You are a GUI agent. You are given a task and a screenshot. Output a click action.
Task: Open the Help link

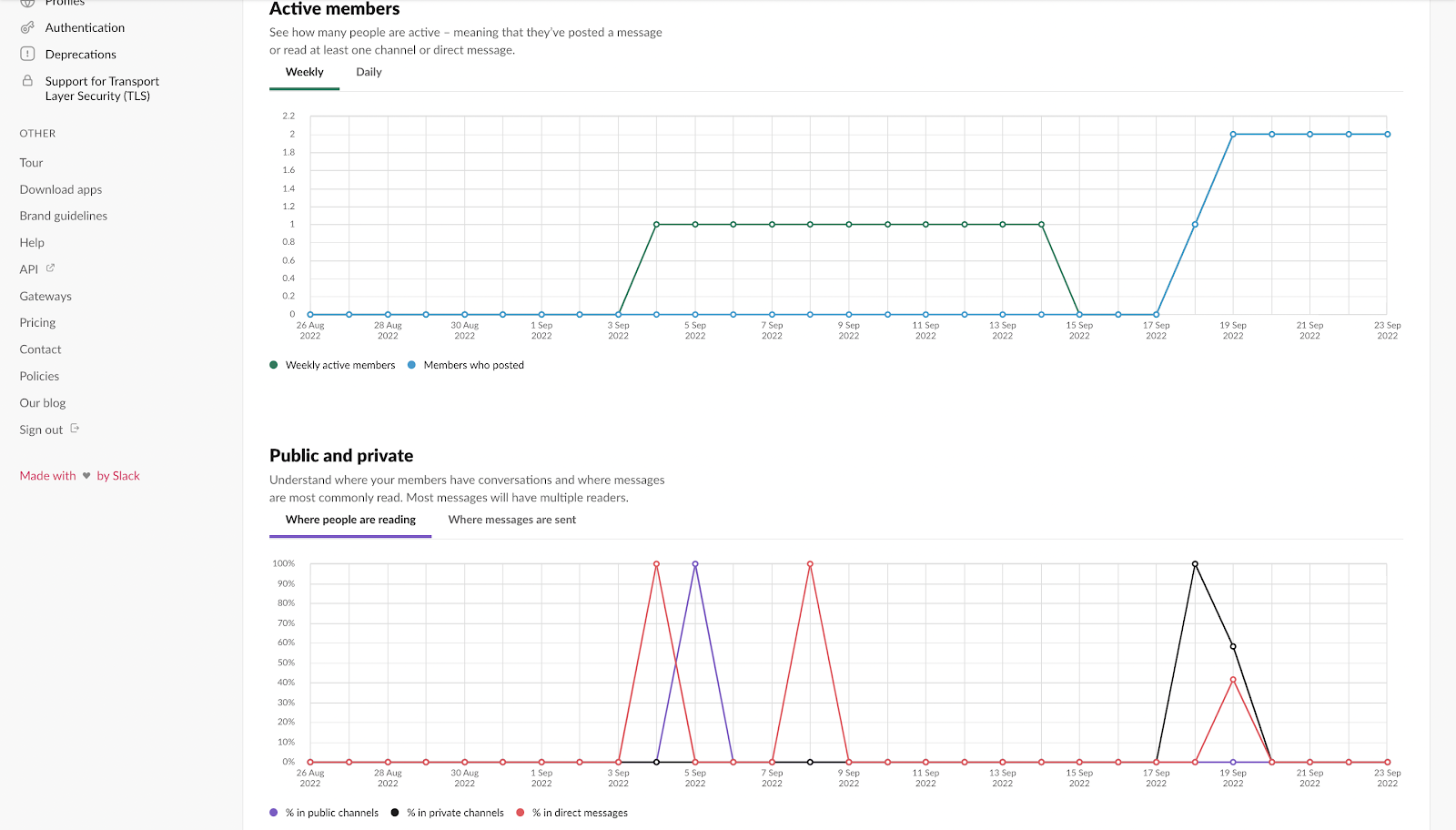click(32, 243)
